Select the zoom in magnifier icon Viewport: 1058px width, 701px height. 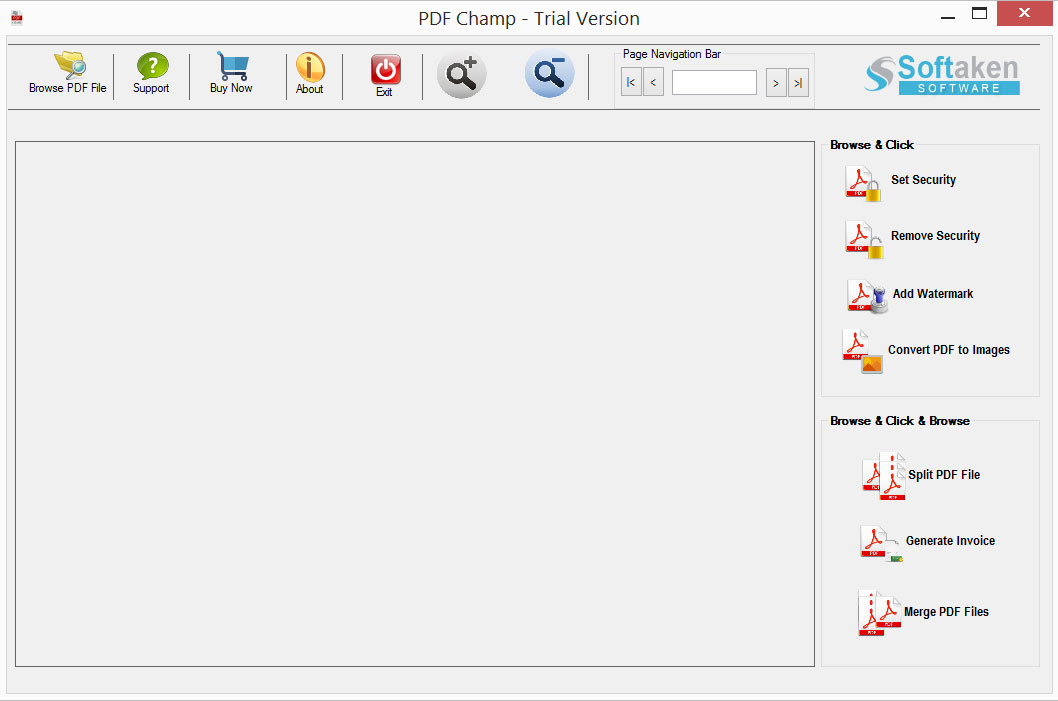tap(461, 74)
